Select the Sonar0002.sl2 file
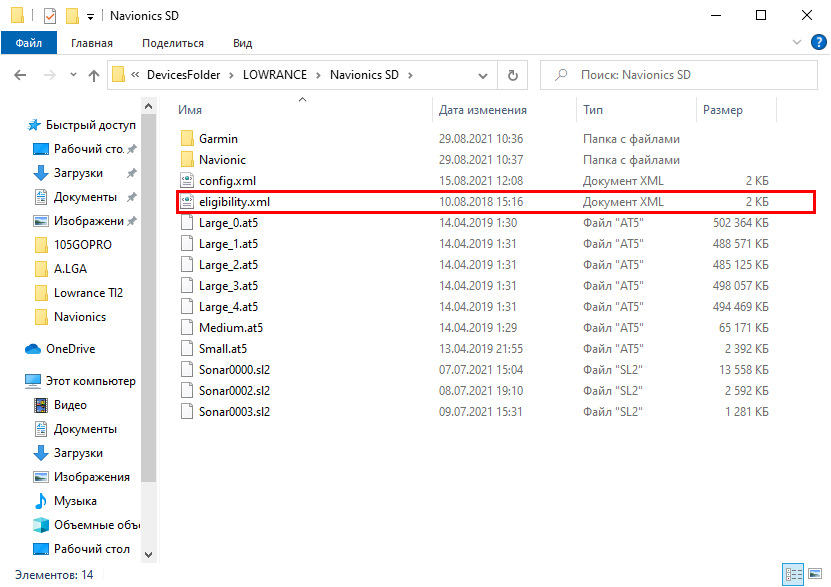Image resolution: width=831 pixels, height=587 pixels. point(234,391)
